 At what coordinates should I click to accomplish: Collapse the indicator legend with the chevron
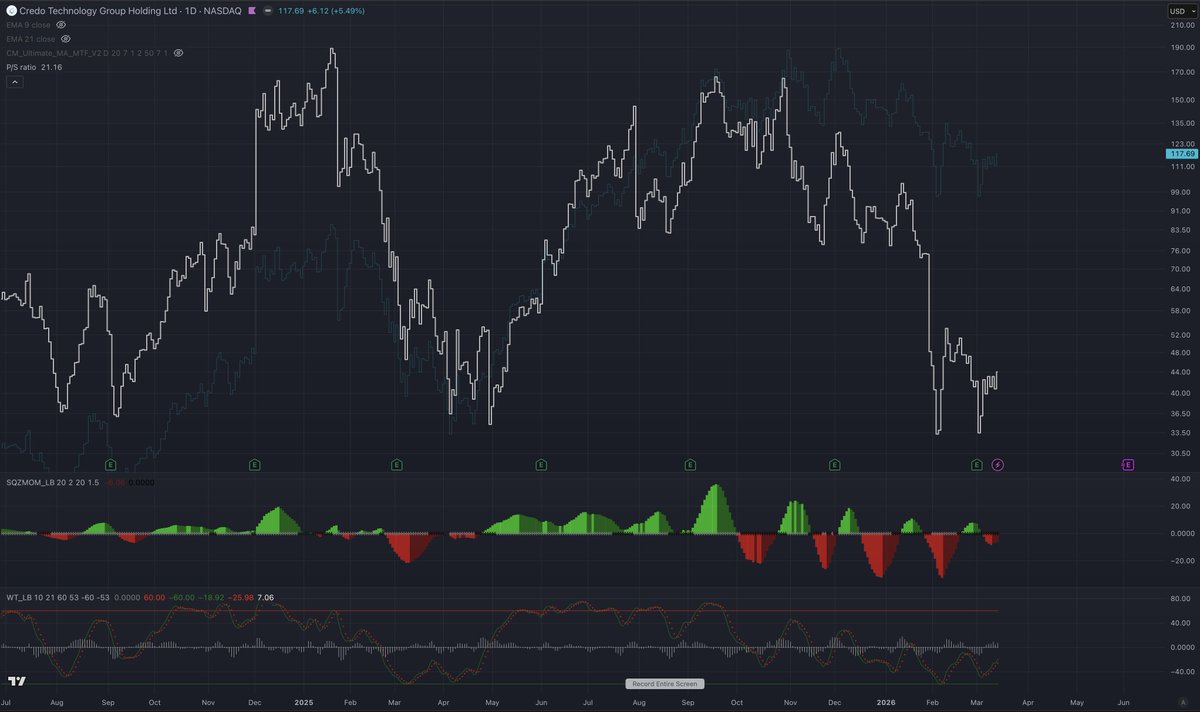pyautogui.click(x=15, y=82)
